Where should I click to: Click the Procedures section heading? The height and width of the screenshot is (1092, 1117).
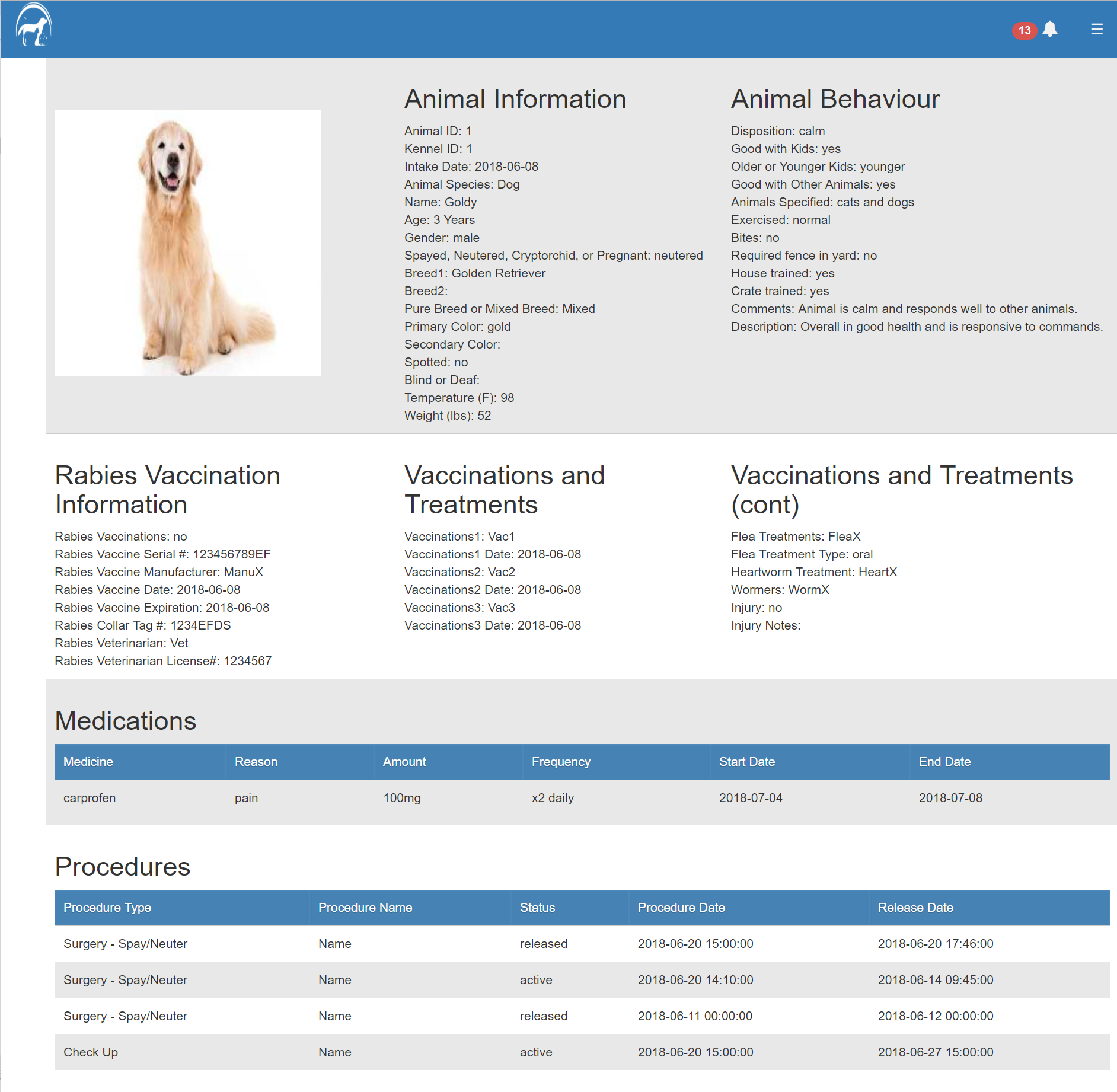tap(122, 866)
